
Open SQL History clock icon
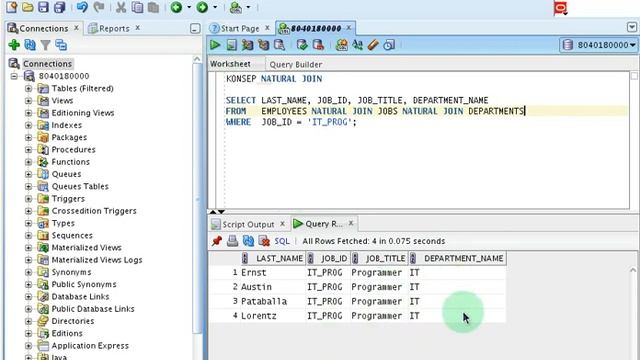coord(389,44)
